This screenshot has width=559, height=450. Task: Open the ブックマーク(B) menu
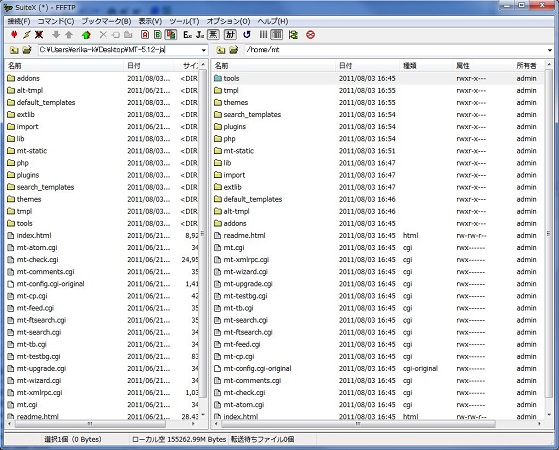click(106, 21)
